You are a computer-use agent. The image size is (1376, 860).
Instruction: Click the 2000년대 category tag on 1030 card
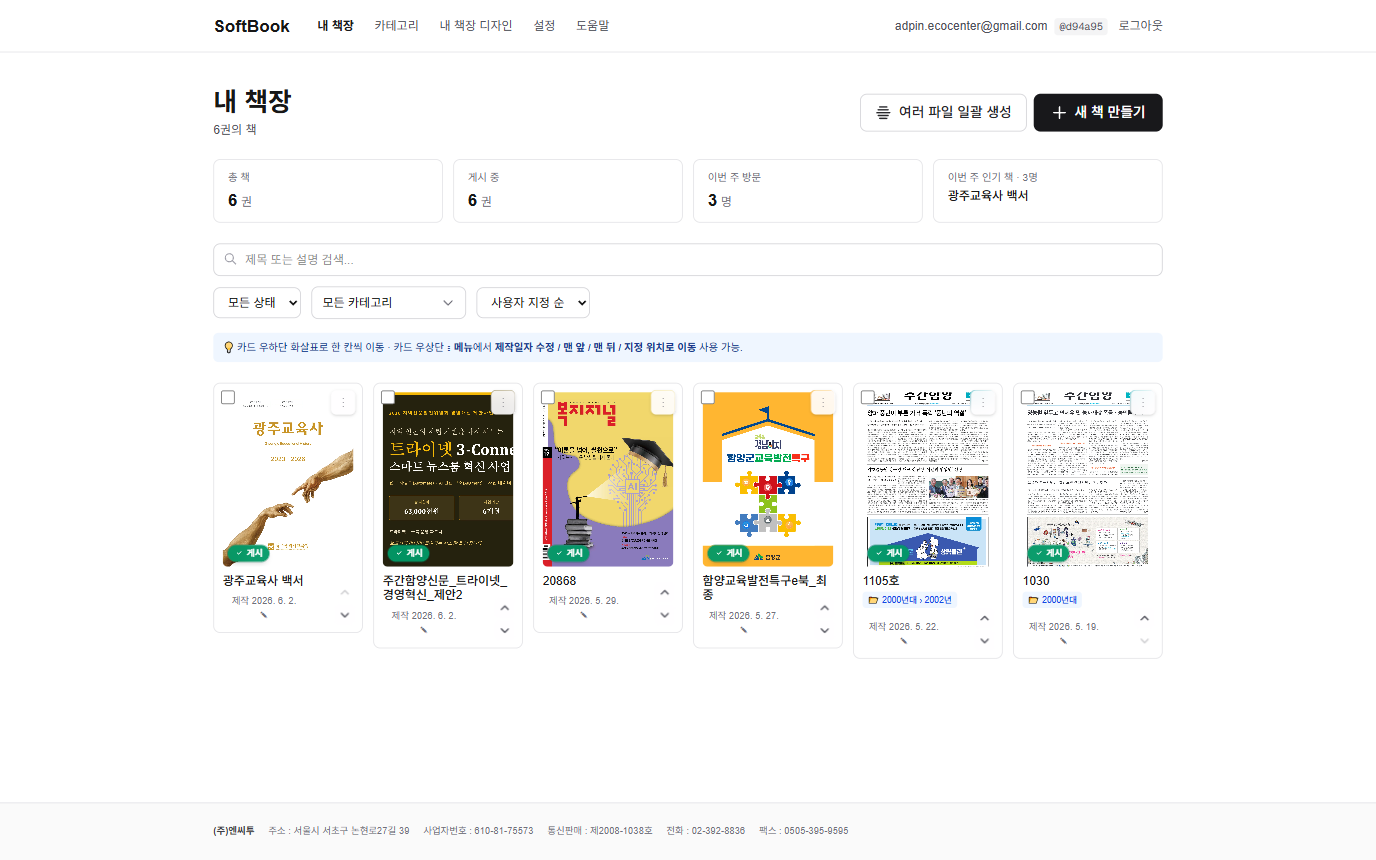pyautogui.click(x=1052, y=600)
